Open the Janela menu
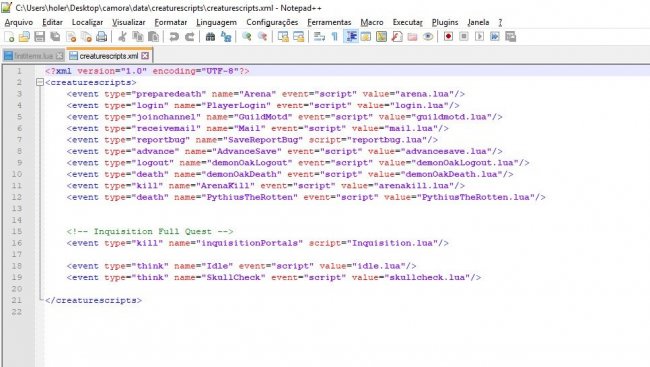 [x=478, y=22]
